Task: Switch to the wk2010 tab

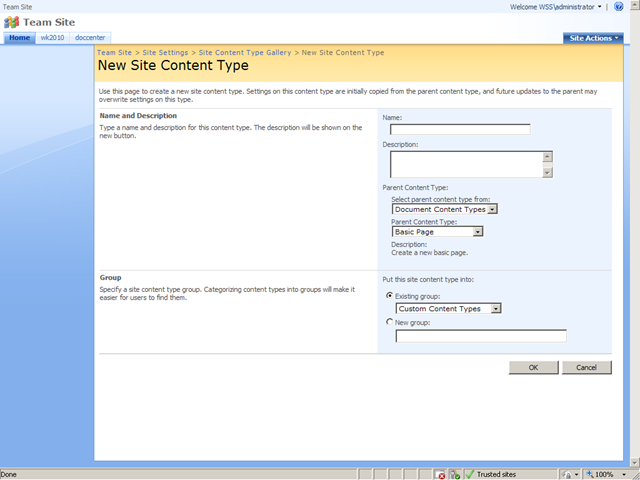Action: pyautogui.click(x=52, y=38)
